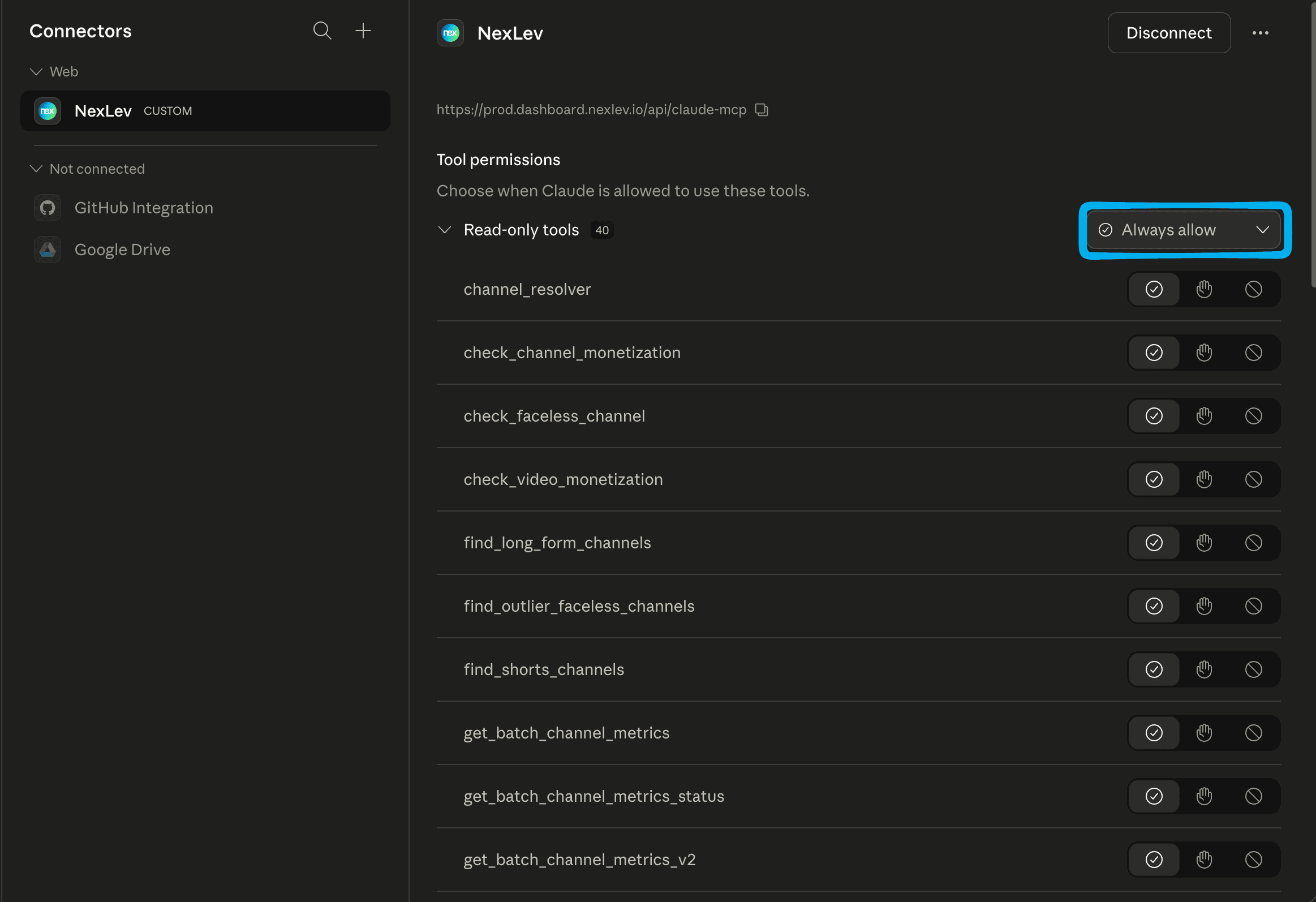
Task: Open the three-dot more options menu
Action: pos(1260,33)
